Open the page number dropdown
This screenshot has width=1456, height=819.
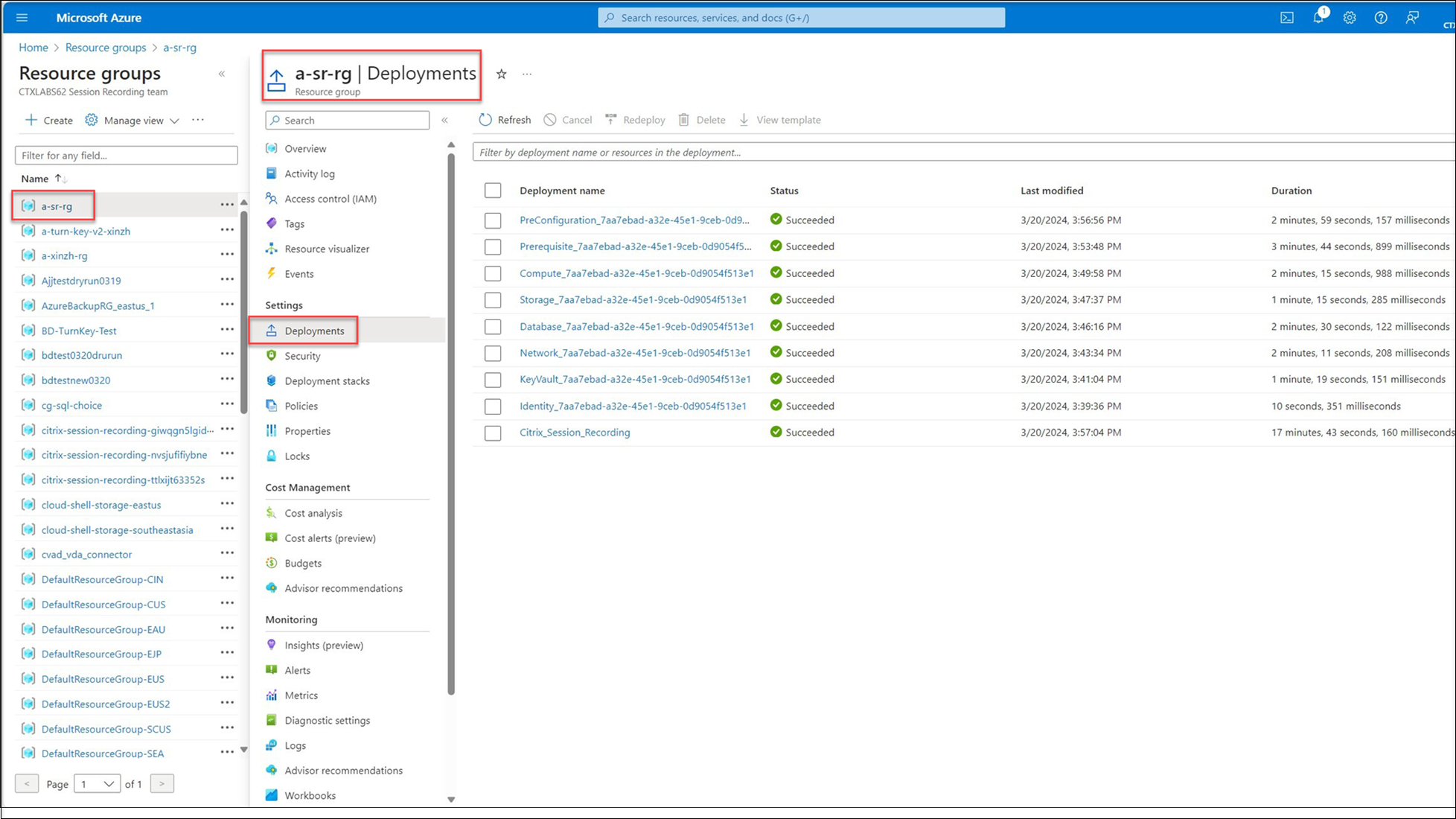[x=97, y=784]
